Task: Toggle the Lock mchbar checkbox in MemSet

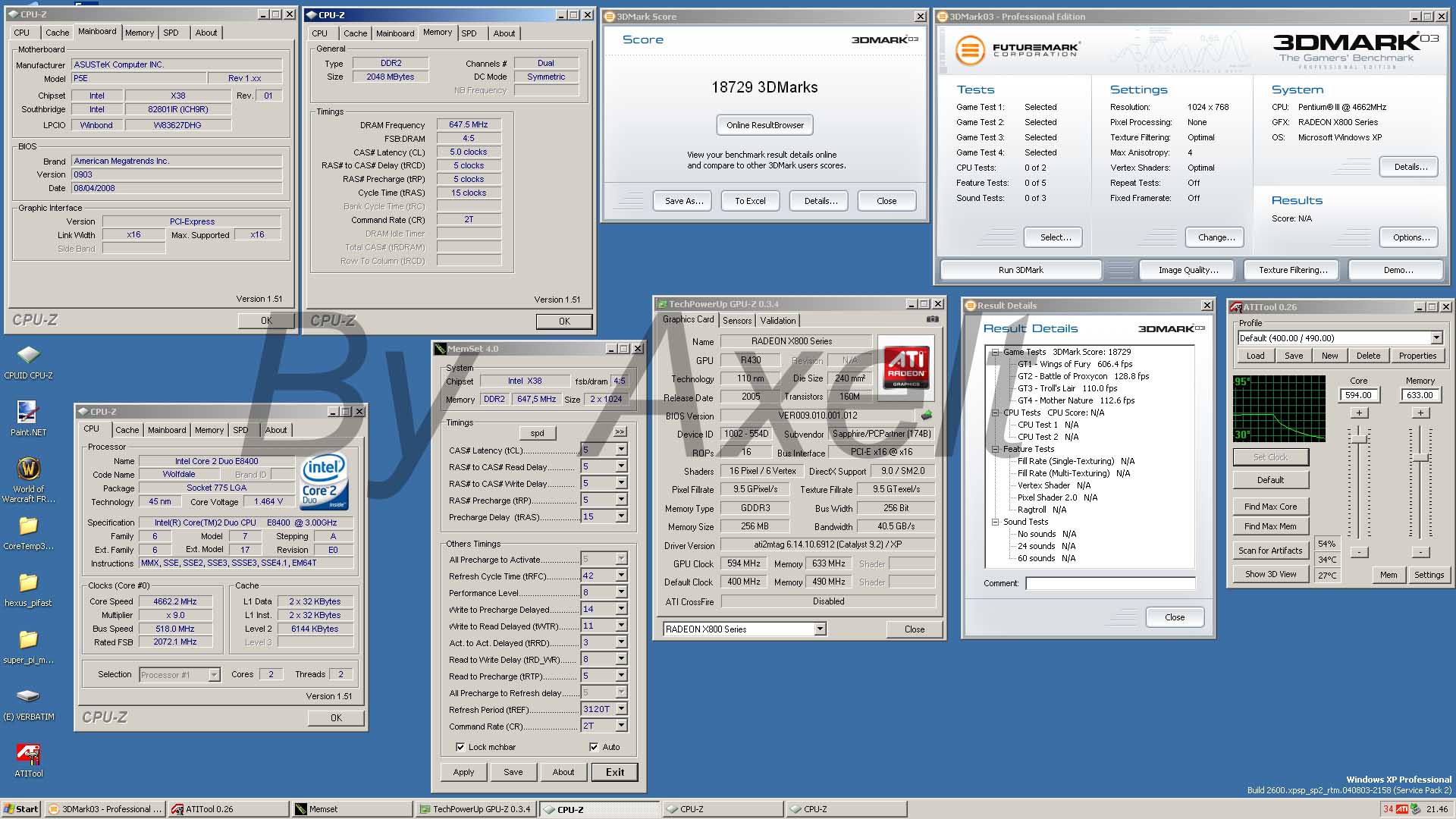Action: click(x=460, y=747)
